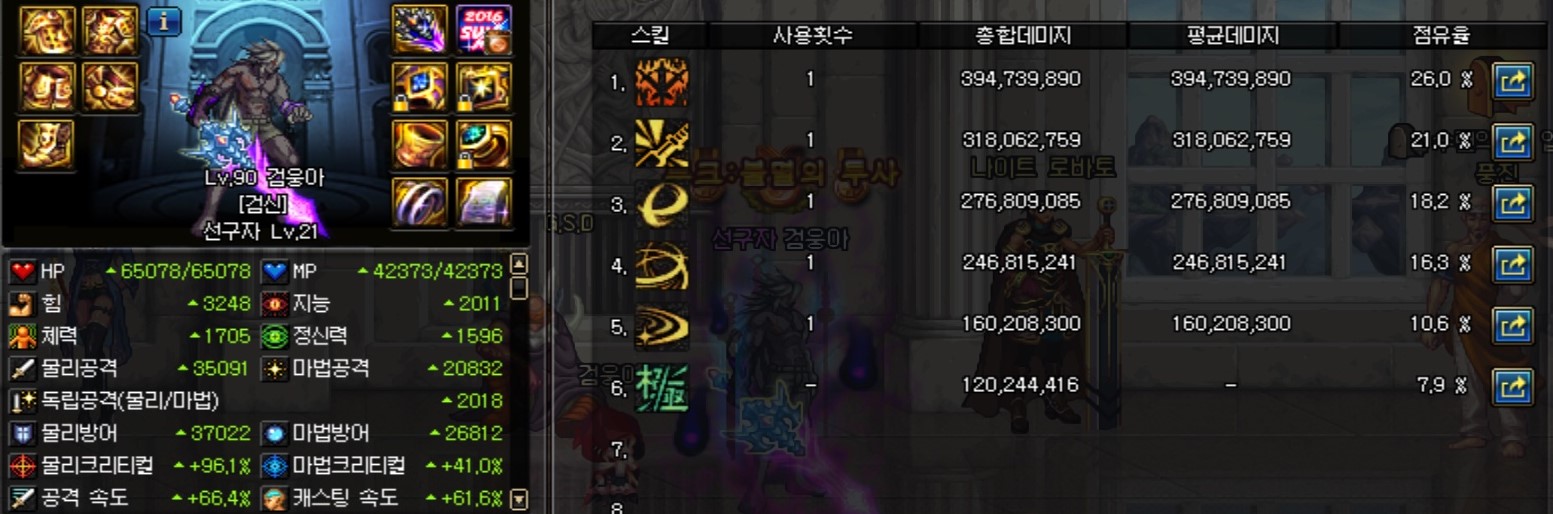Select the silver ring equipment slot
This screenshot has width=1553, height=514.
[419, 202]
